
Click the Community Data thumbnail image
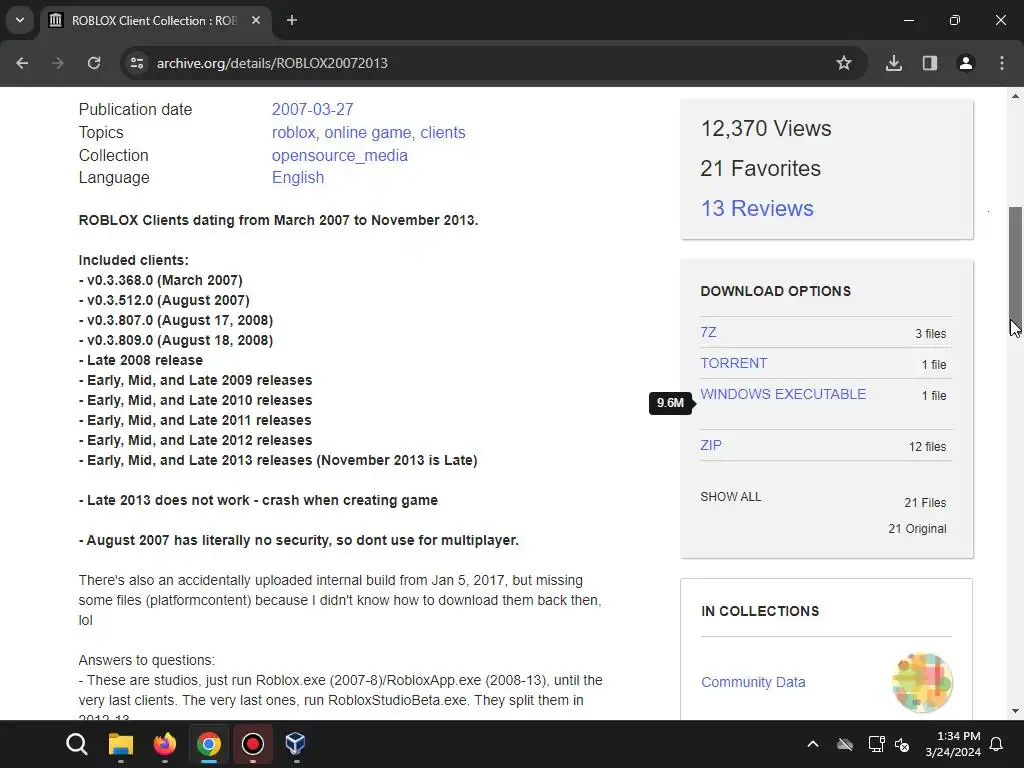tap(922, 682)
